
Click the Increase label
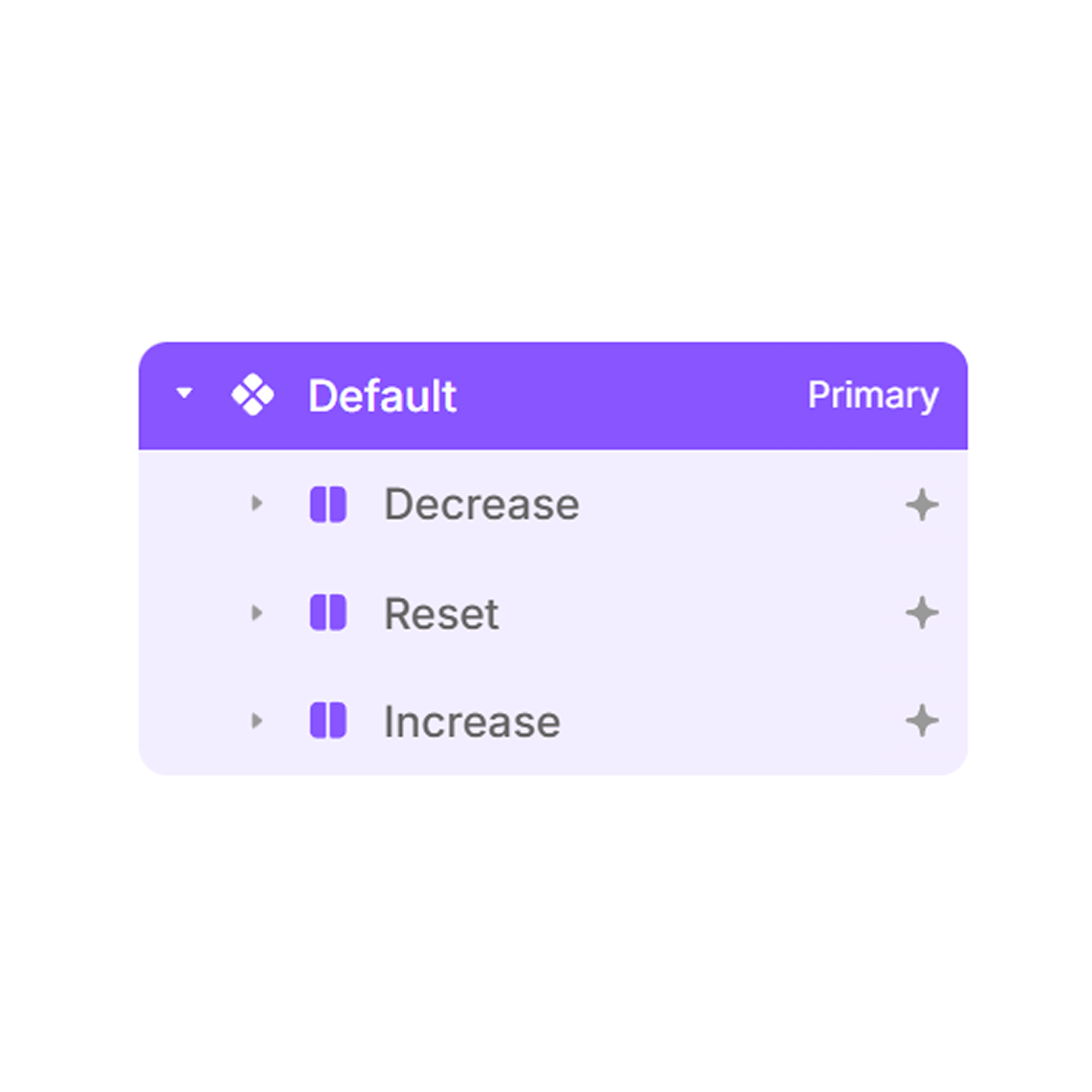472,721
